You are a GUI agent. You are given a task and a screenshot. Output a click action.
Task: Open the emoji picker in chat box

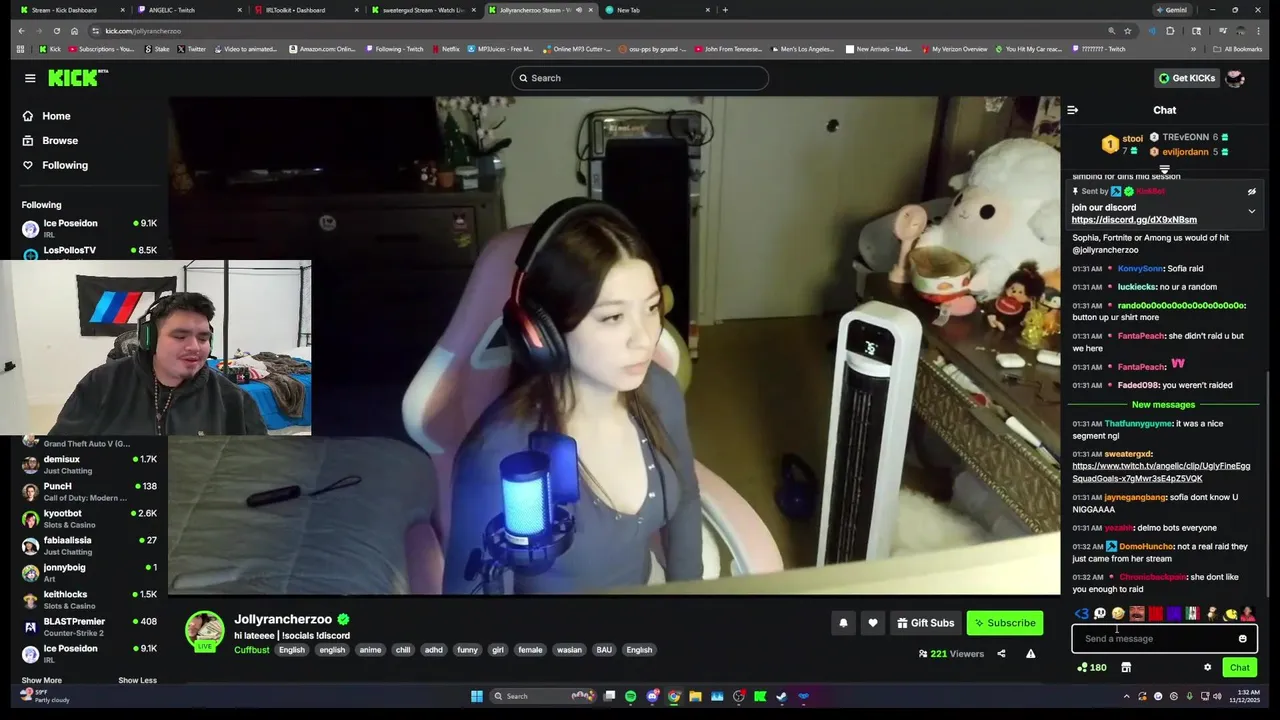[1243, 639]
